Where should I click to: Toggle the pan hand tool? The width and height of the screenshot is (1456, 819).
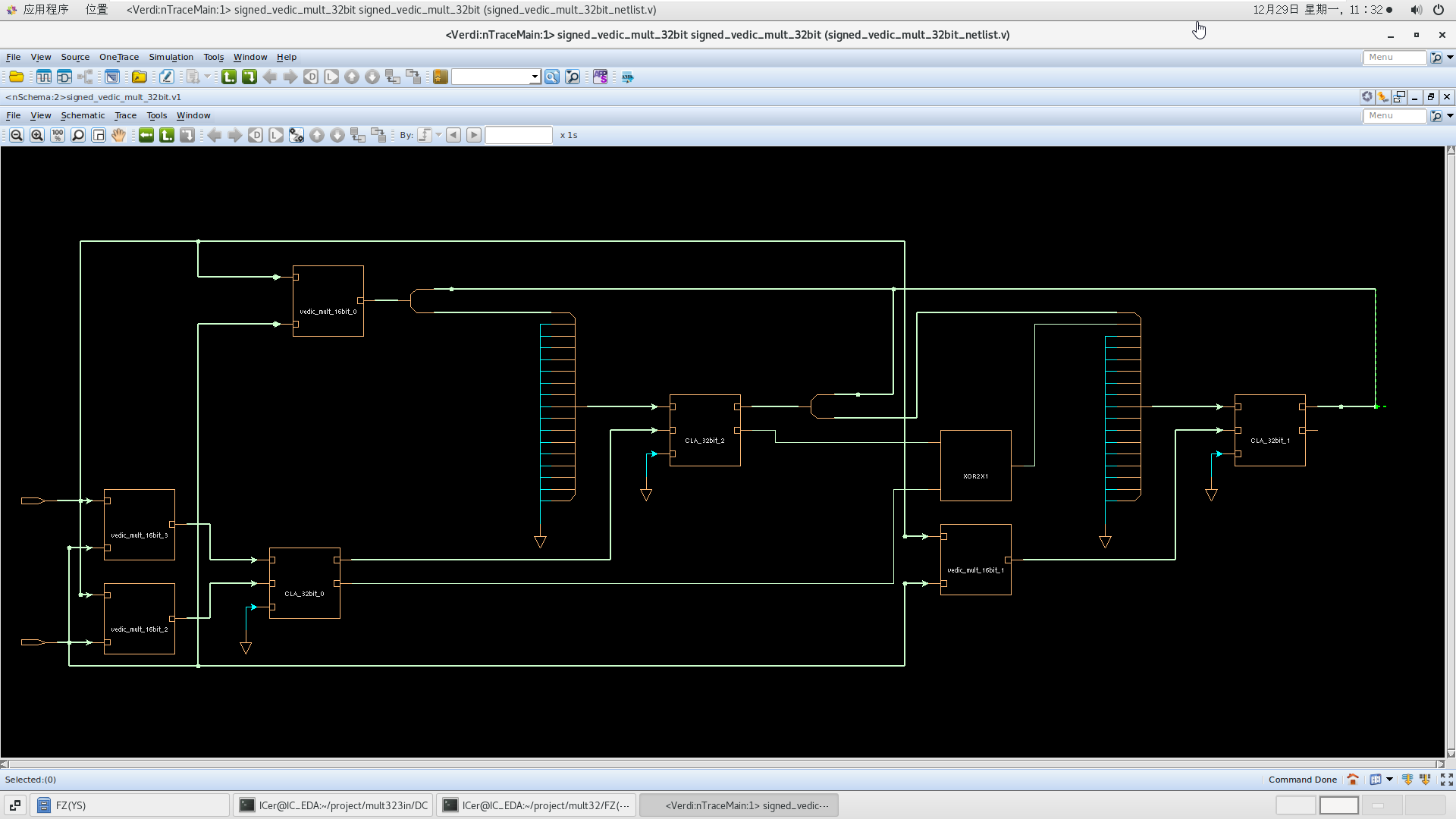118,135
